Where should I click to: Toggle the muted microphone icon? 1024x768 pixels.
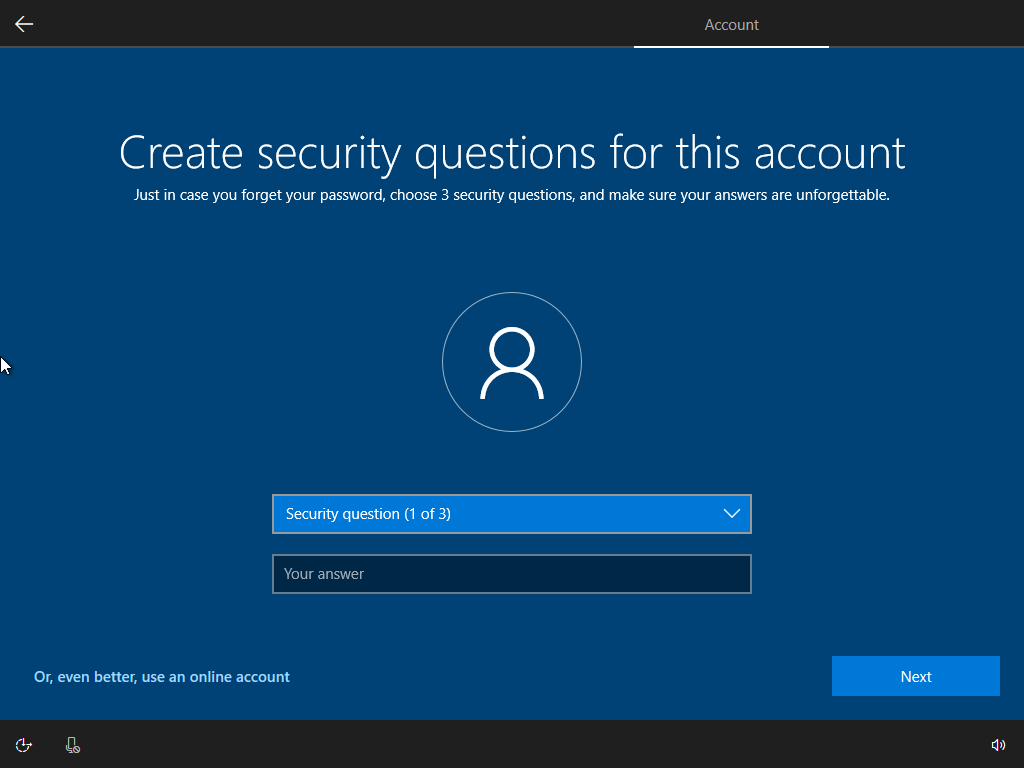point(72,745)
